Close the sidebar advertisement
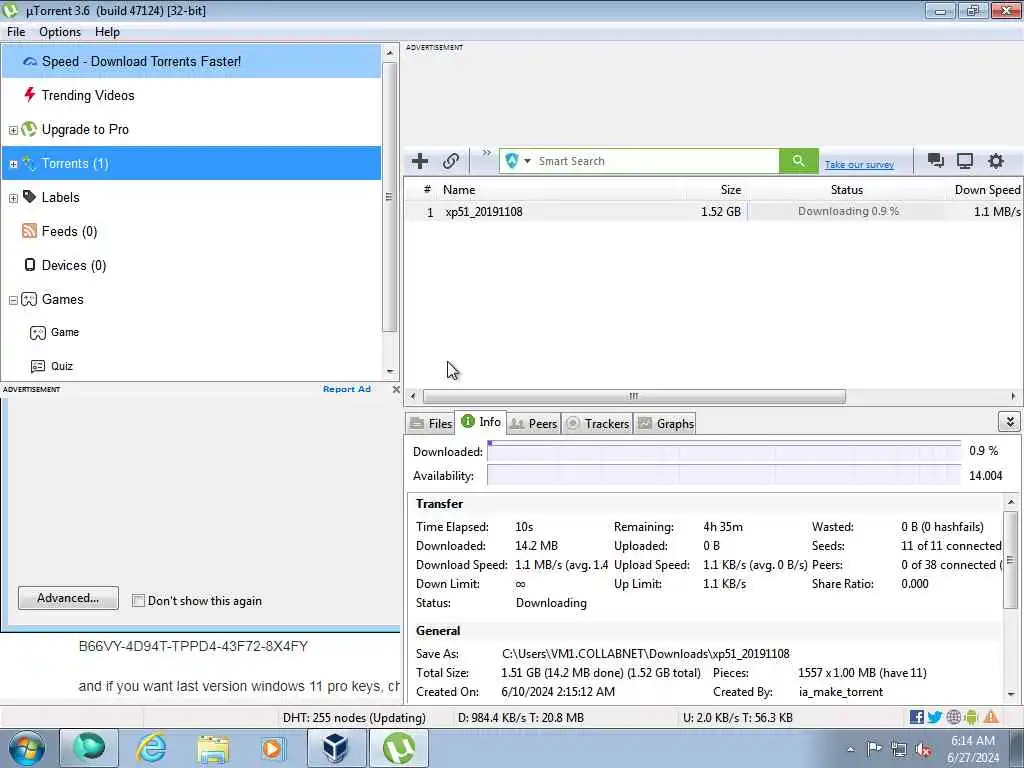This screenshot has width=1024, height=768. tap(396, 389)
